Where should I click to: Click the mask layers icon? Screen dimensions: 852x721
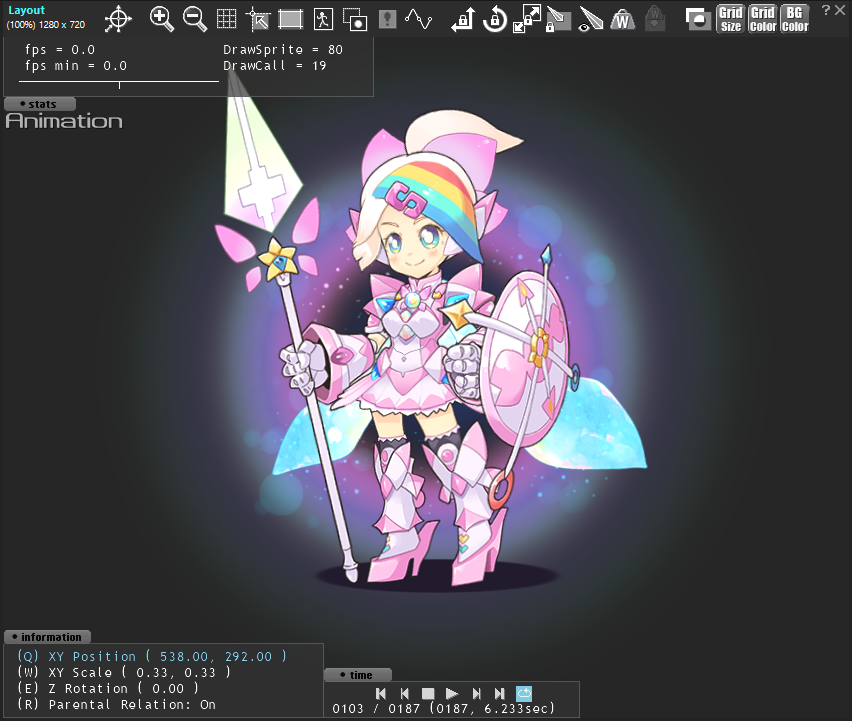click(698, 19)
